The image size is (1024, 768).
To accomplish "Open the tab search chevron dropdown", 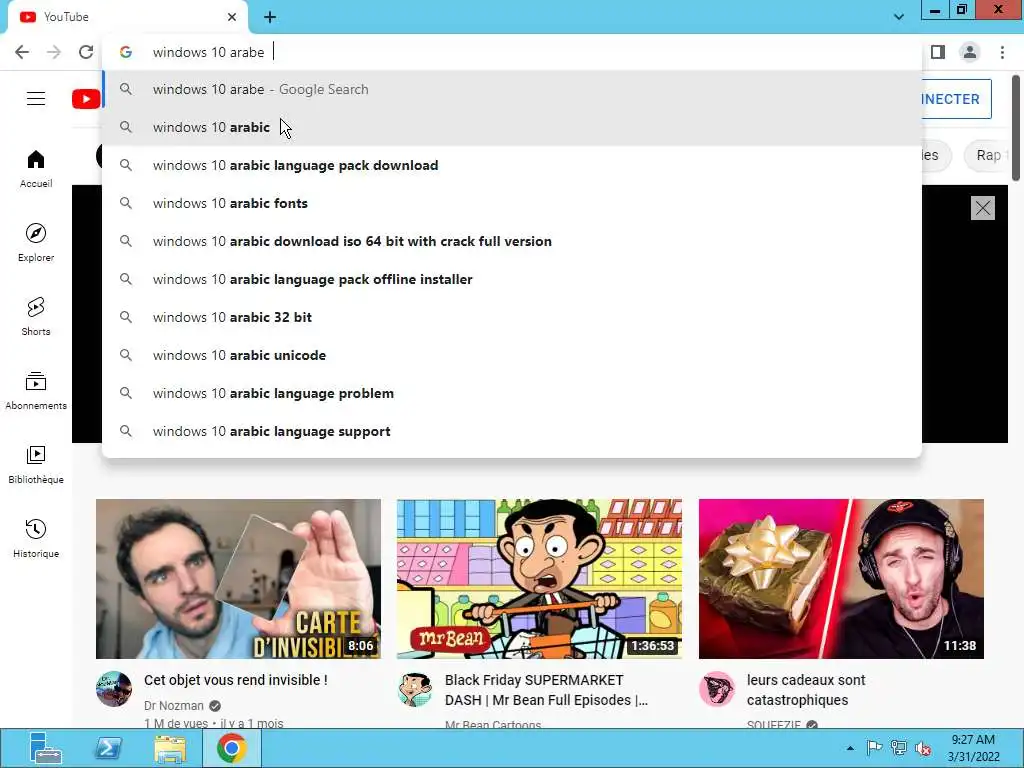I will pyautogui.click(x=899, y=17).
